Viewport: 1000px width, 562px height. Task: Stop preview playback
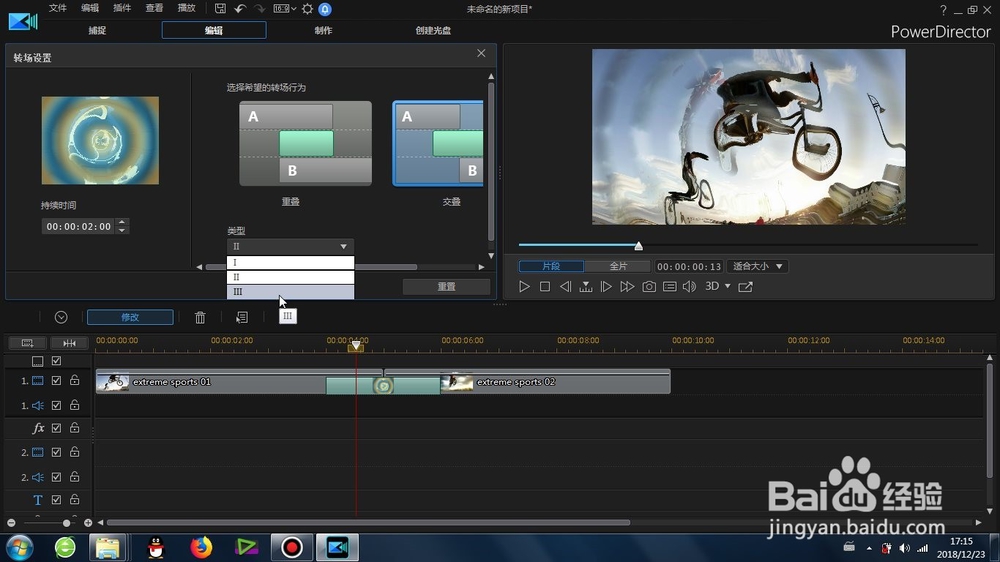(x=545, y=286)
